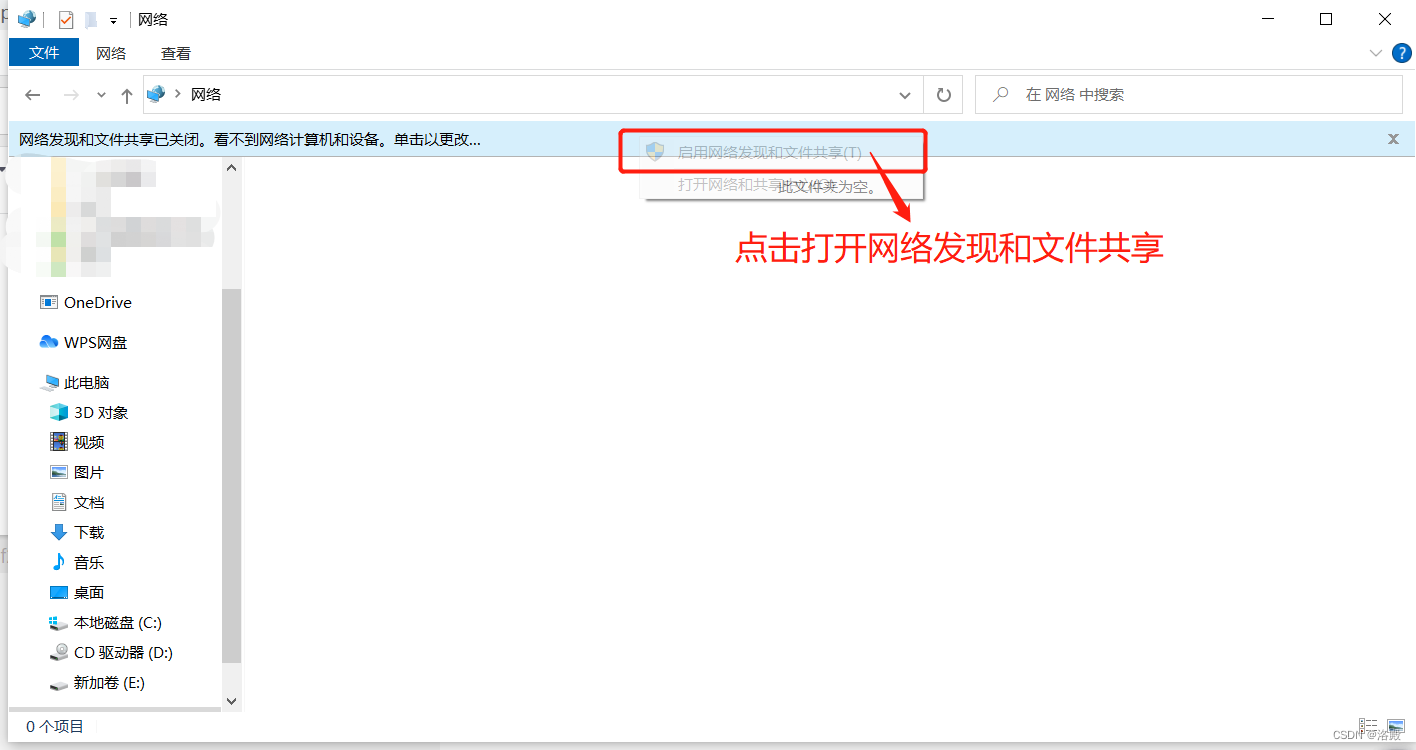1416x750 pixels.
Task: Open quick access toolbar customize dropdown arrow
Action: point(113,20)
